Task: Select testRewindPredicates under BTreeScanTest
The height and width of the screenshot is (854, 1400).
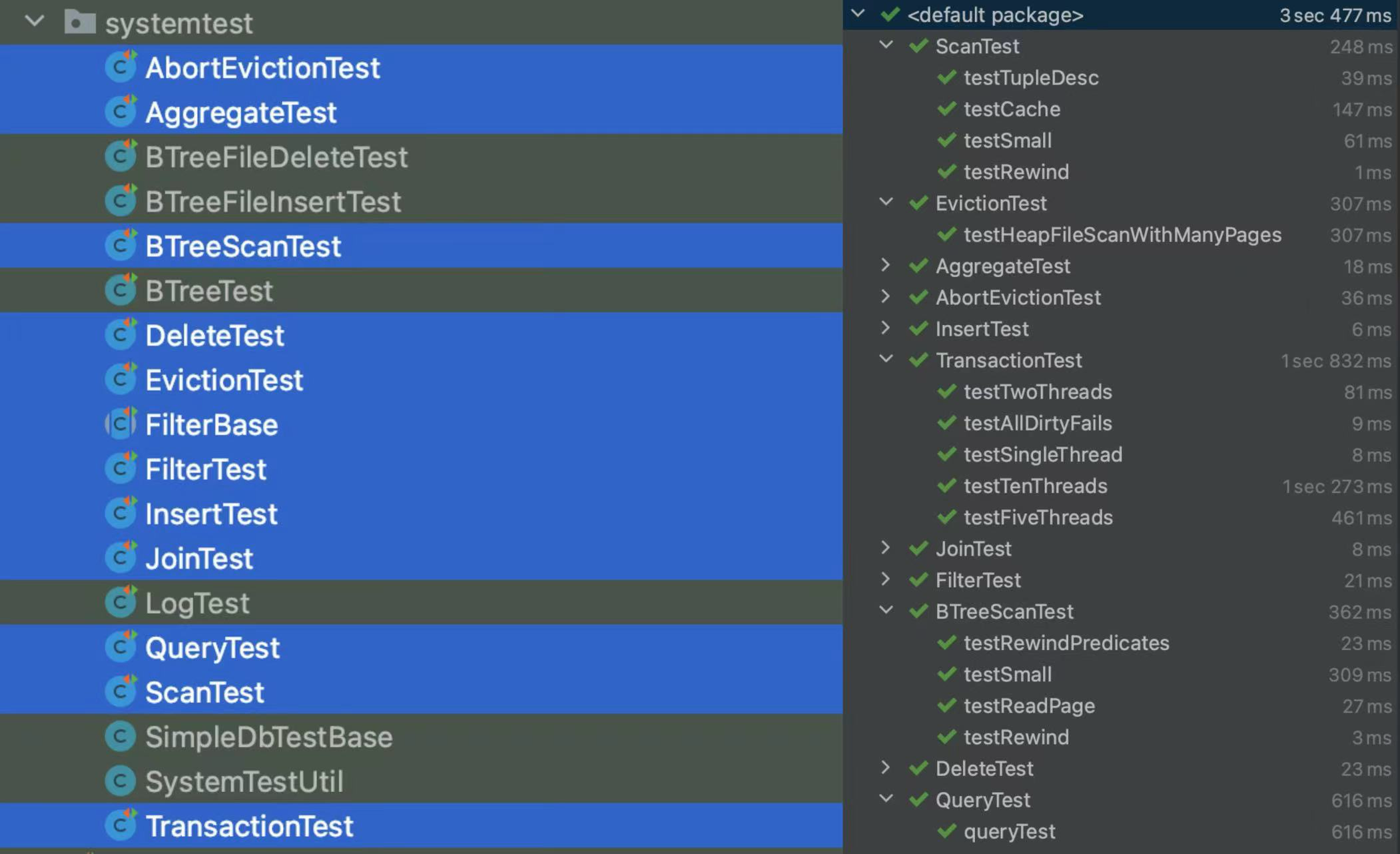Action: coord(1066,643)
